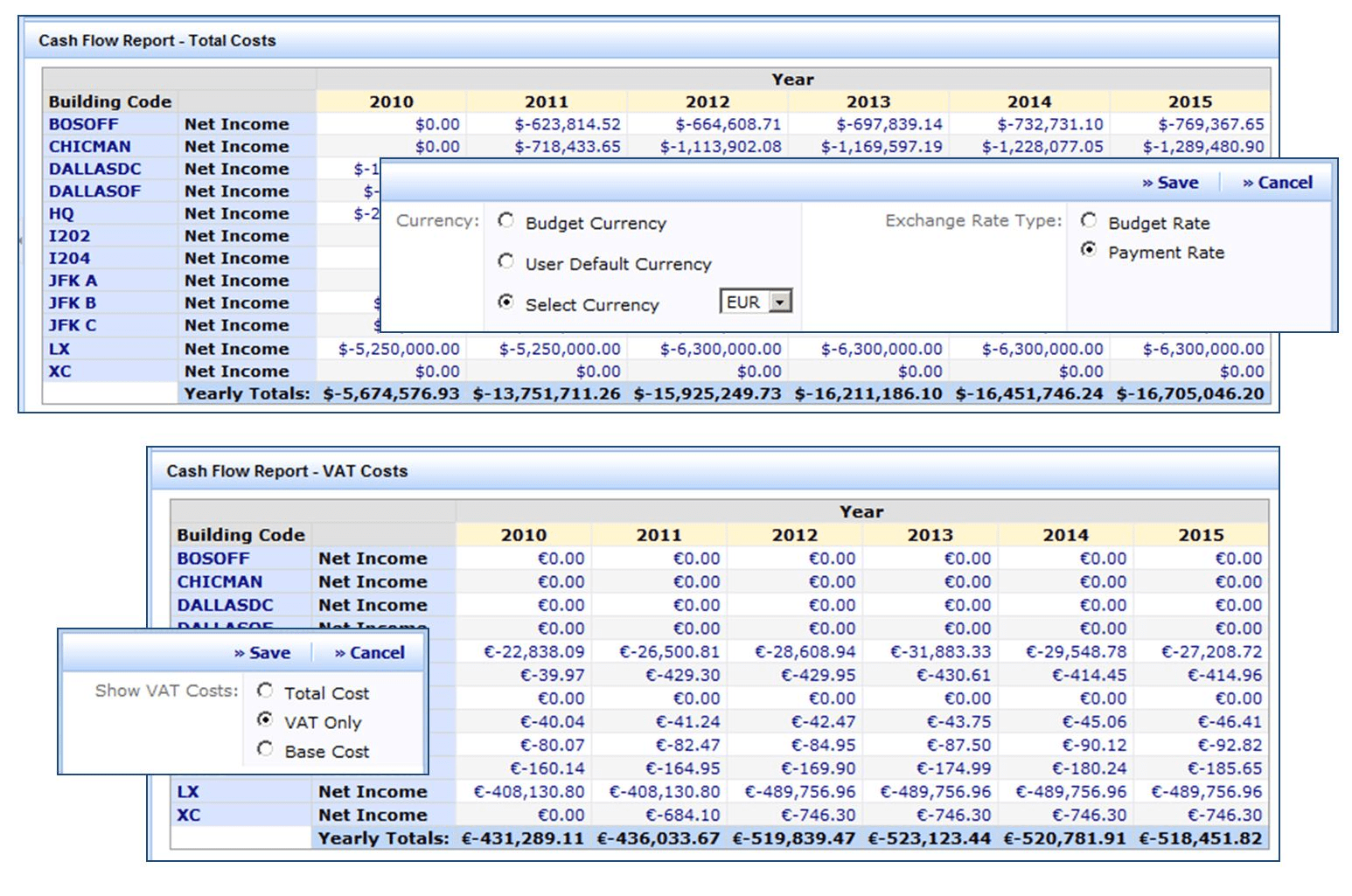1352x896 pixels.
Task: Open the HQ building link
Action: pos(59,212)
